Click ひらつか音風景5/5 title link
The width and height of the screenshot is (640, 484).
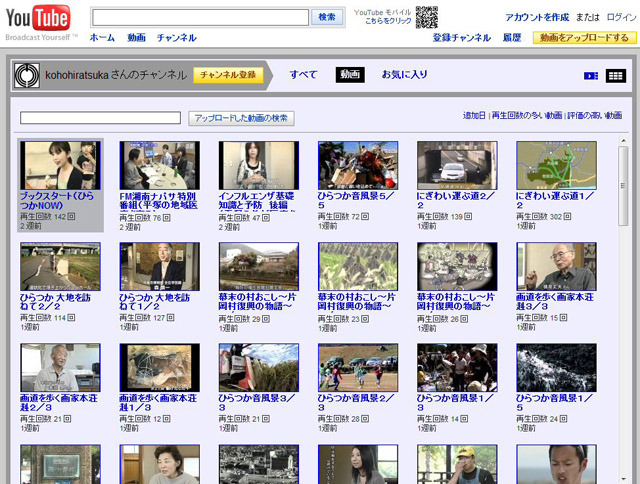(356, 200)
